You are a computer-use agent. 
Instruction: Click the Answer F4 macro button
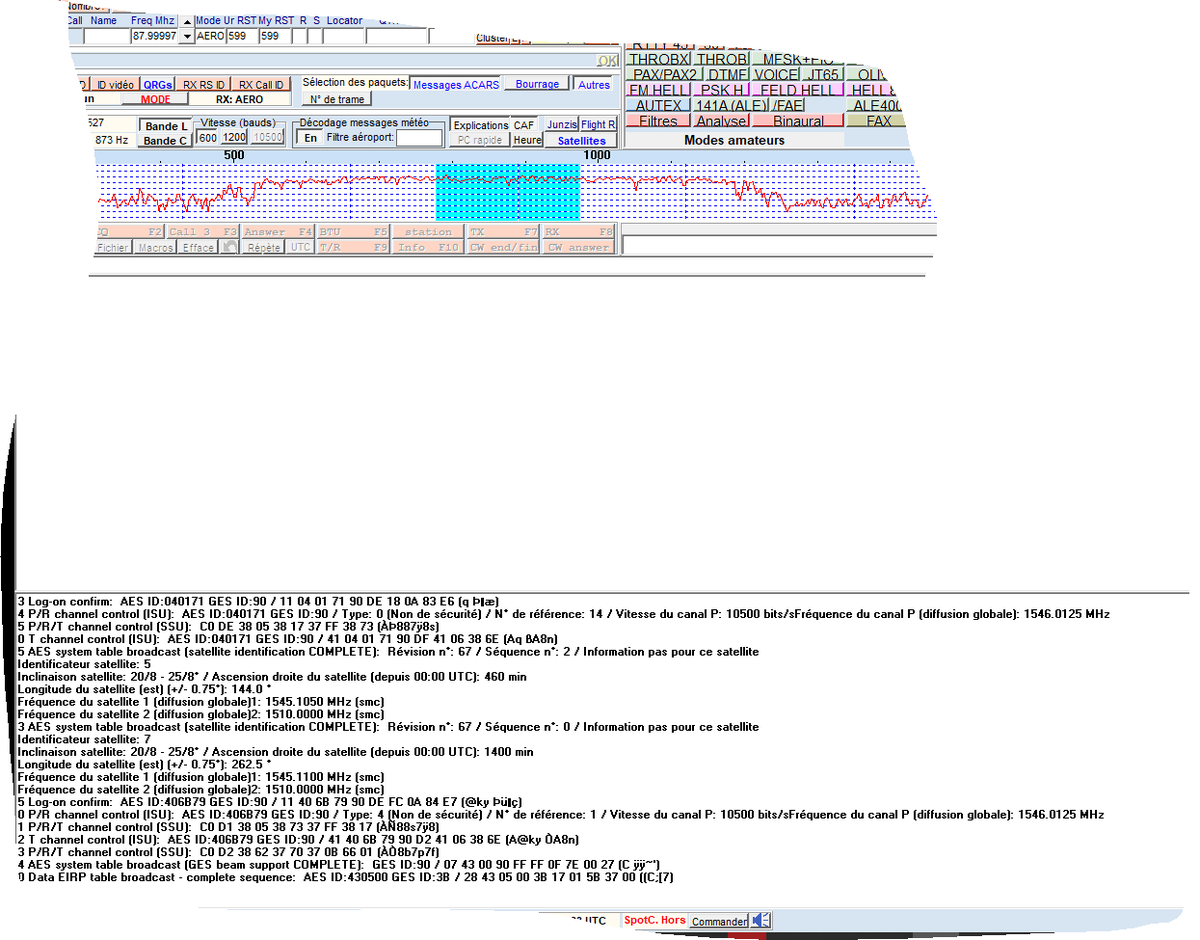278,232
